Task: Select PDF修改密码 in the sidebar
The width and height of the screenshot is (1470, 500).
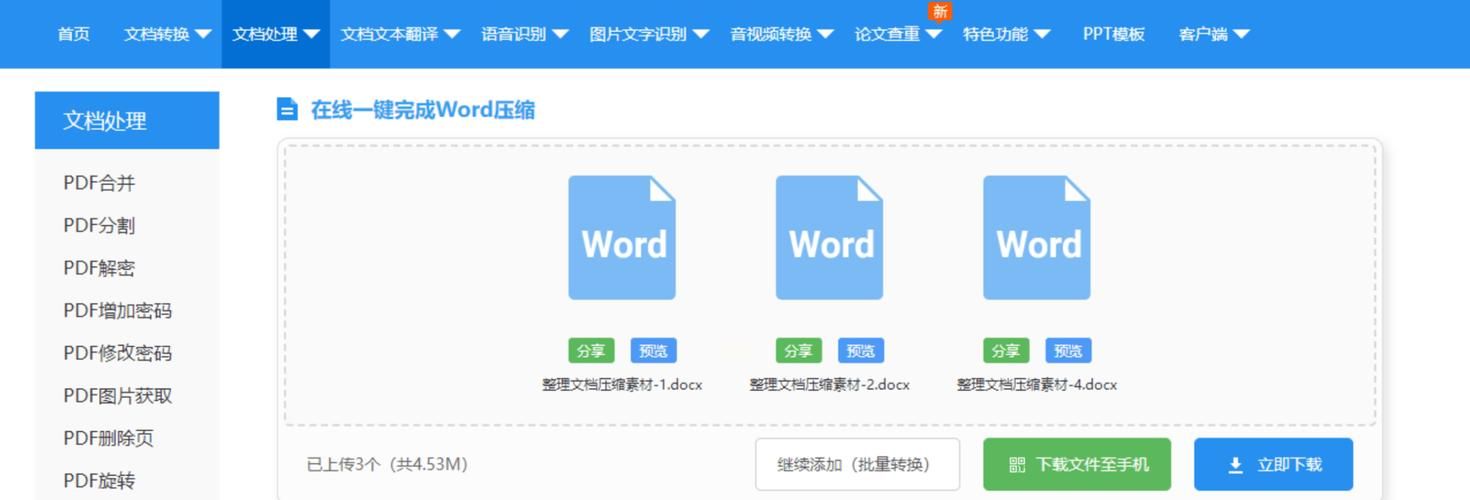Action: pyautogui.click(x=118, y=353)
